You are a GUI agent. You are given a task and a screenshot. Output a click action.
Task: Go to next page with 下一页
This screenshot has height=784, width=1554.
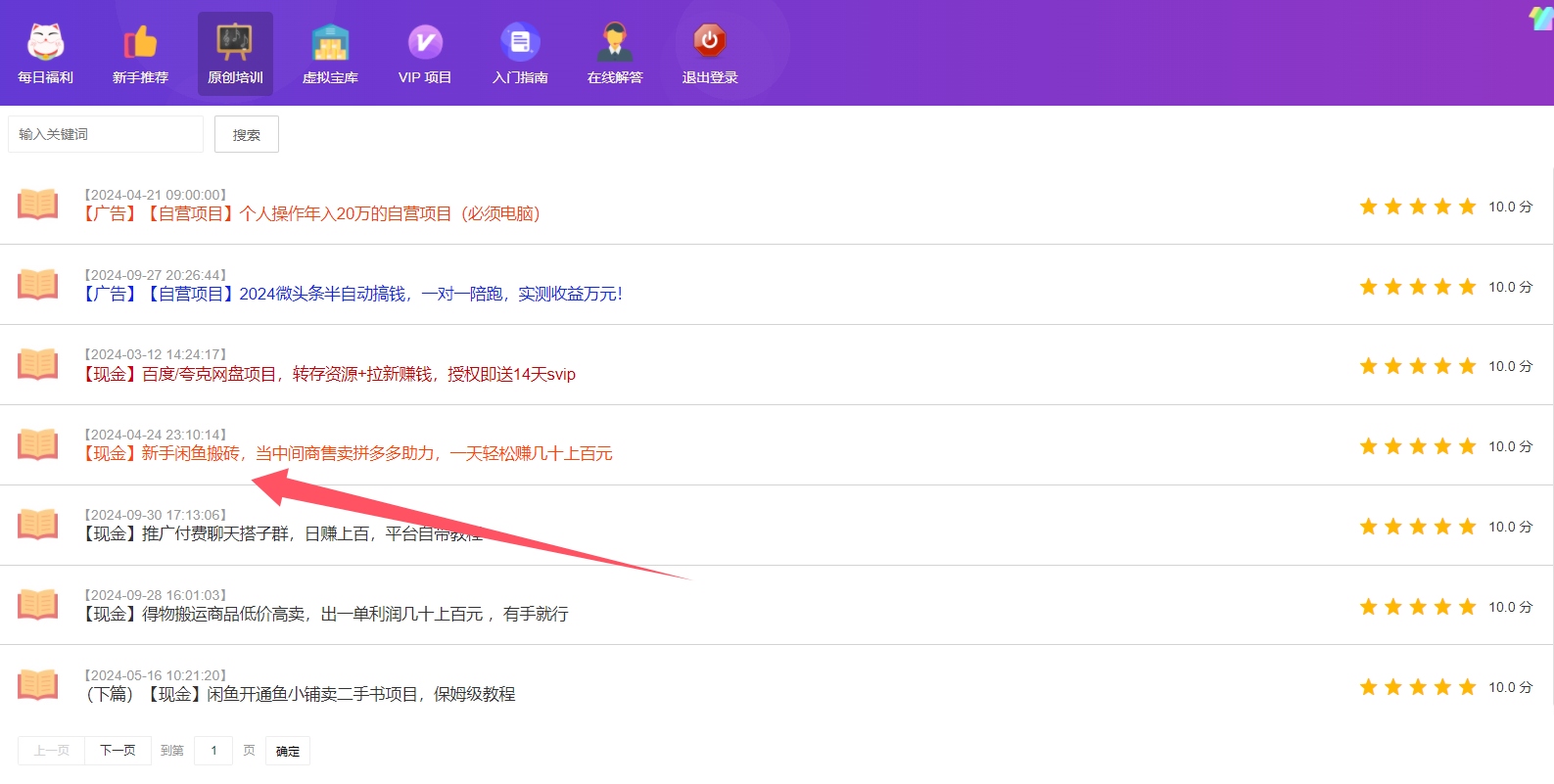pos(118,751)
